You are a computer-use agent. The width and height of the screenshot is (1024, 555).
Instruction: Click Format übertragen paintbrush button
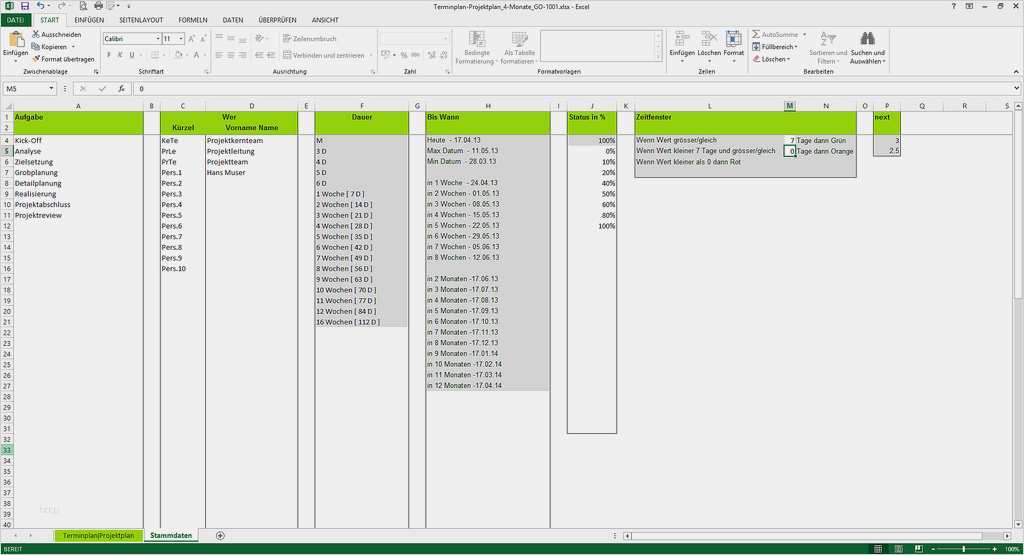63,59
